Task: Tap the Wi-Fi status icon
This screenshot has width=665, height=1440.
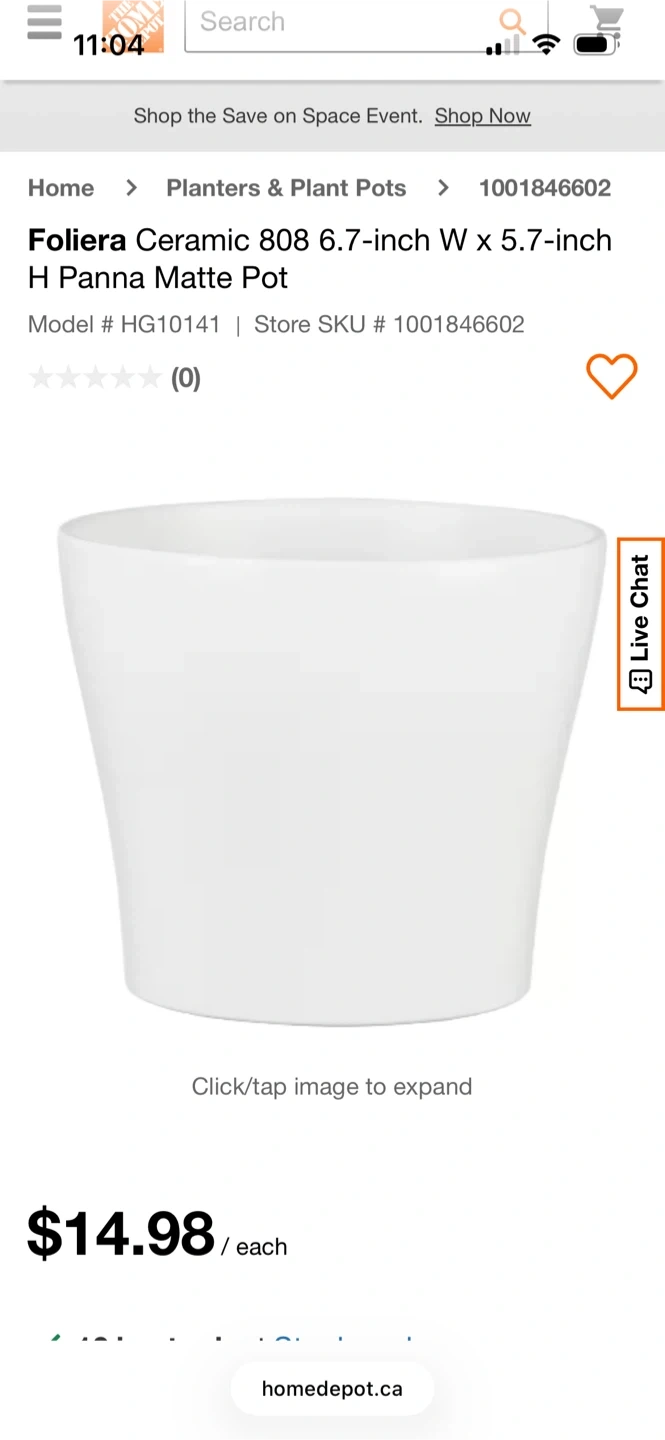Action: pyautogui.click(x=546, y=44)
